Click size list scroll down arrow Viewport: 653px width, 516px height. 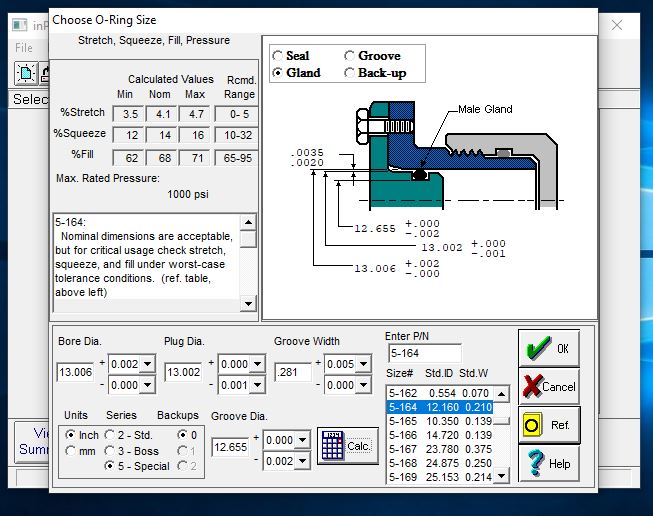coord(501,475)
